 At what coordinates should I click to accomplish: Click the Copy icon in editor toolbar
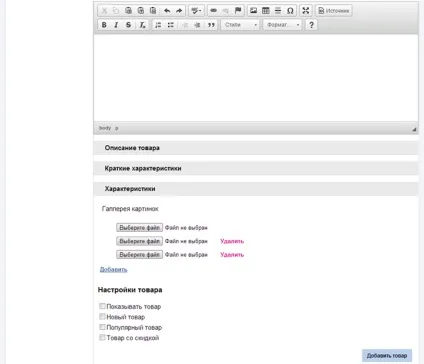[116, 11]
